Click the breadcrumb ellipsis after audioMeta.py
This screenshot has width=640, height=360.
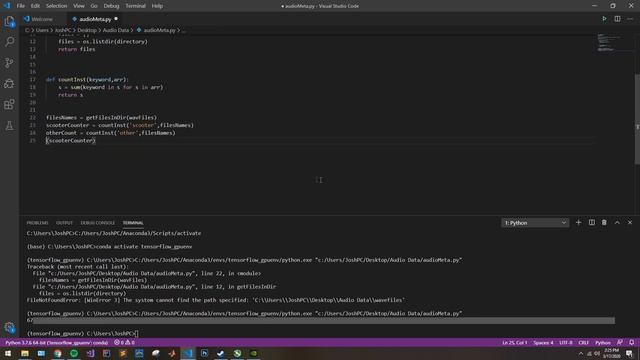pos(184,31)
